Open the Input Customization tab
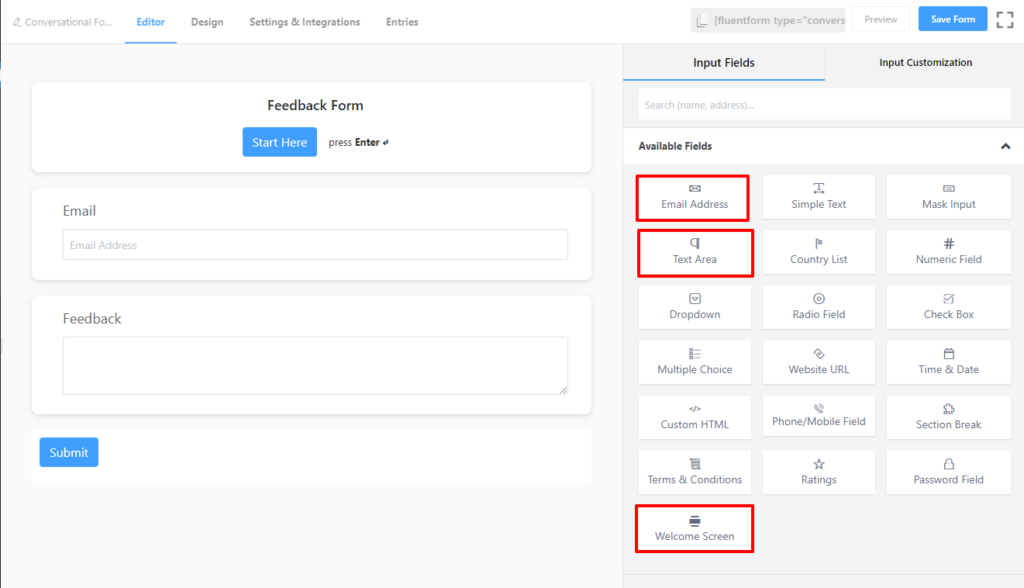Viewport: 1024px width, 588px height. click(925, 62)
